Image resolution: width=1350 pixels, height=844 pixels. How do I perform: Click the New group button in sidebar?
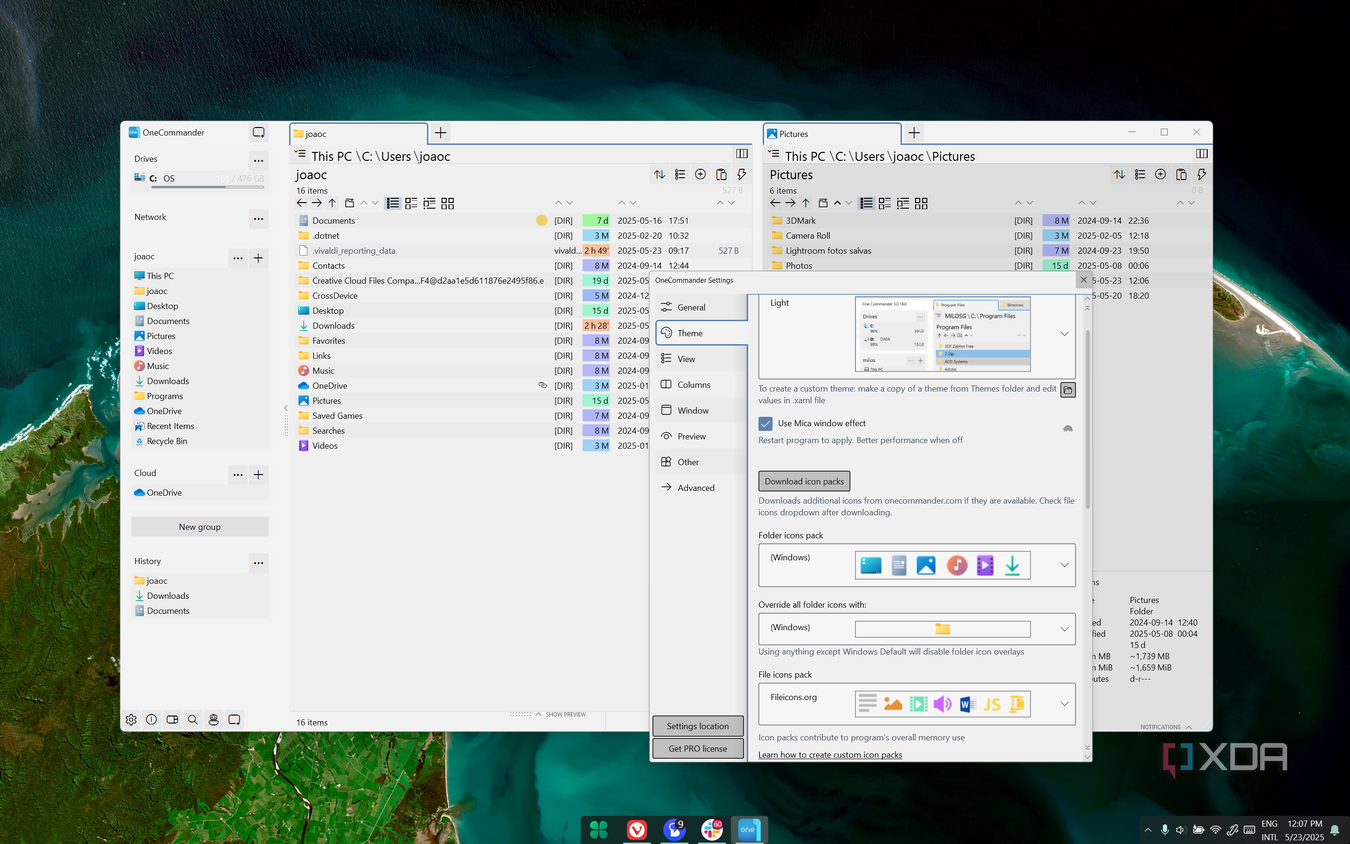[200, 527]
